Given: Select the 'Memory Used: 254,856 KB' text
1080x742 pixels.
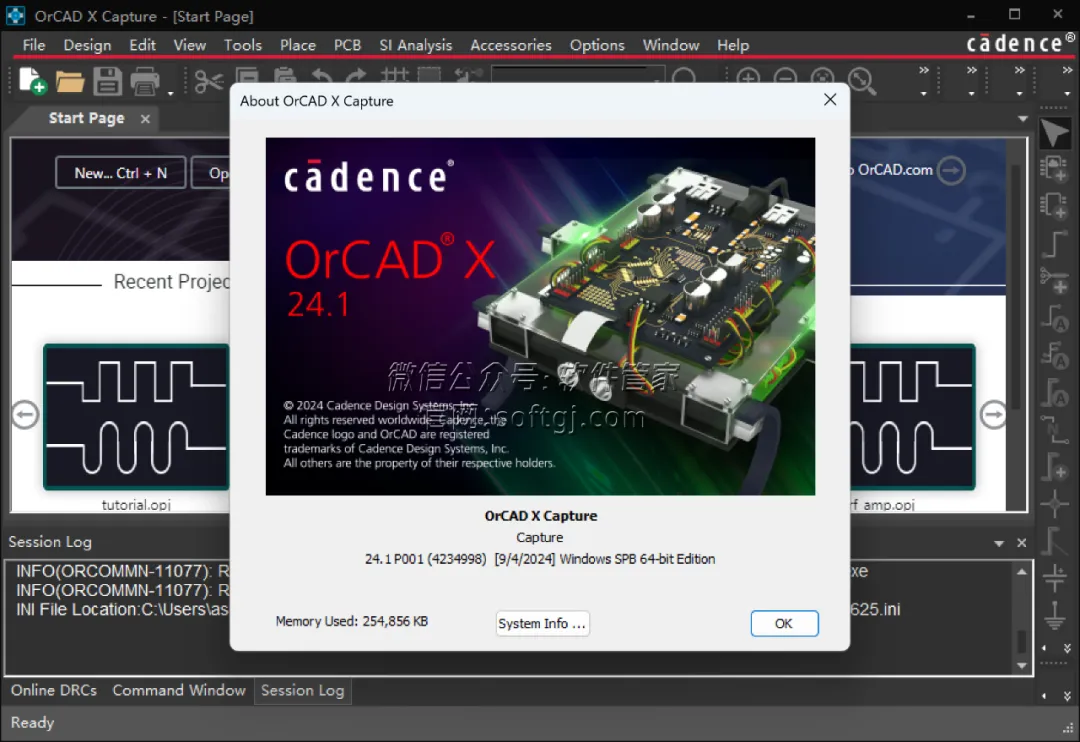Looking at the screenshot, I should click(x=352, y=621).
